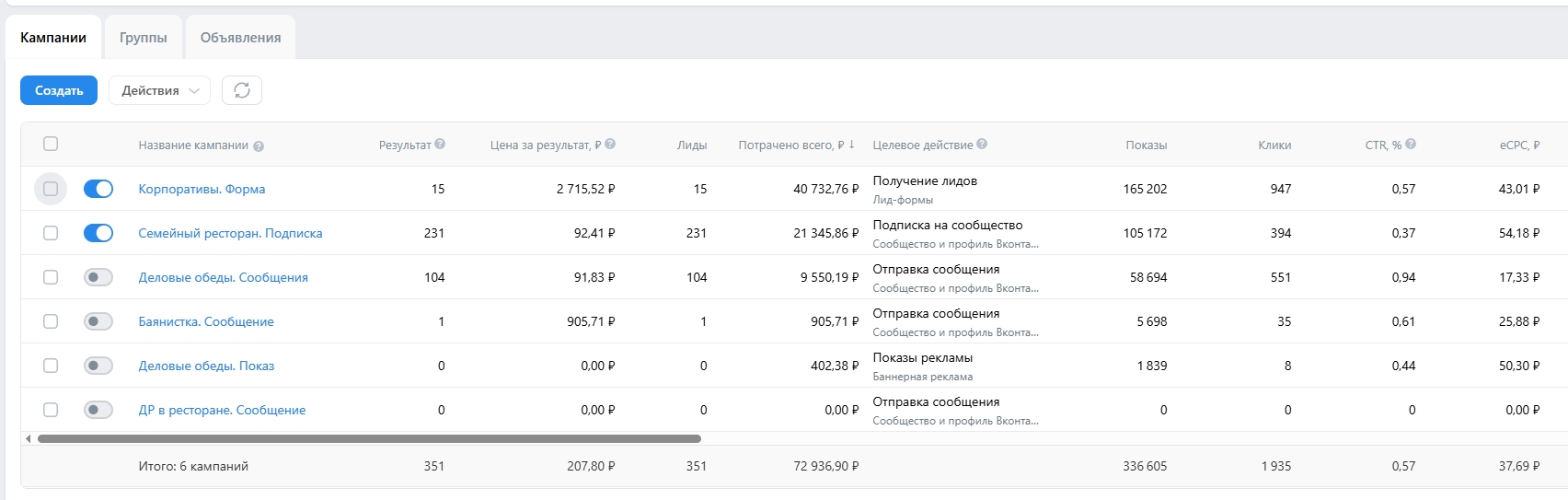Click the Баннерная реклама subtitle text
The height and width of the screenshot is (500, 1568).
tap(923, 377)
